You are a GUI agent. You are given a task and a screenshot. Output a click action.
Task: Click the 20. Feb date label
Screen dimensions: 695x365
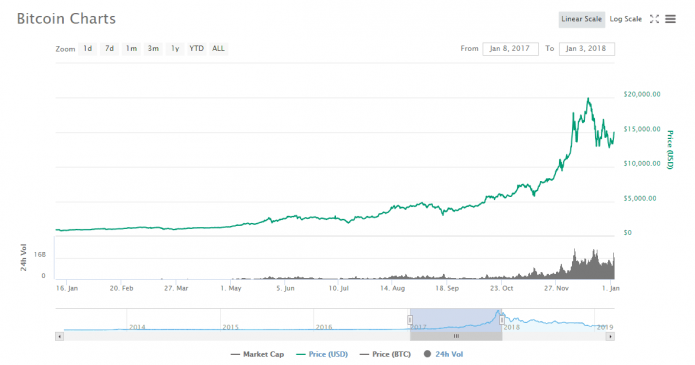point(121,288)
